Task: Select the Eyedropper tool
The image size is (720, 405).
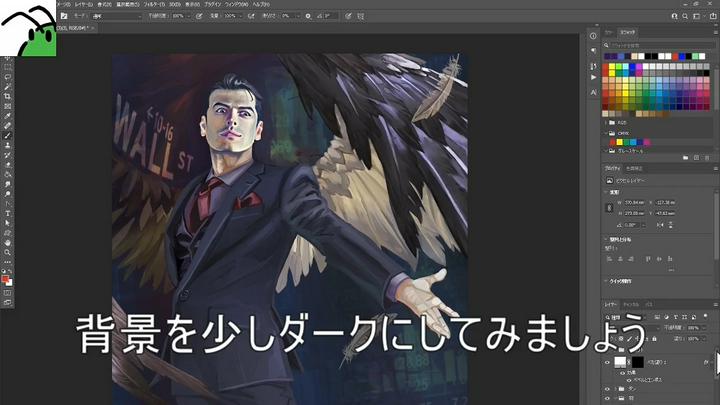Action: (x=7, y=116)
